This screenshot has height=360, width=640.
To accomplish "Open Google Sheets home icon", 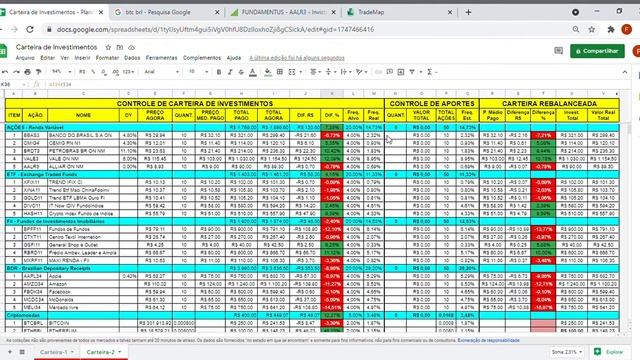I will [3, 51].
